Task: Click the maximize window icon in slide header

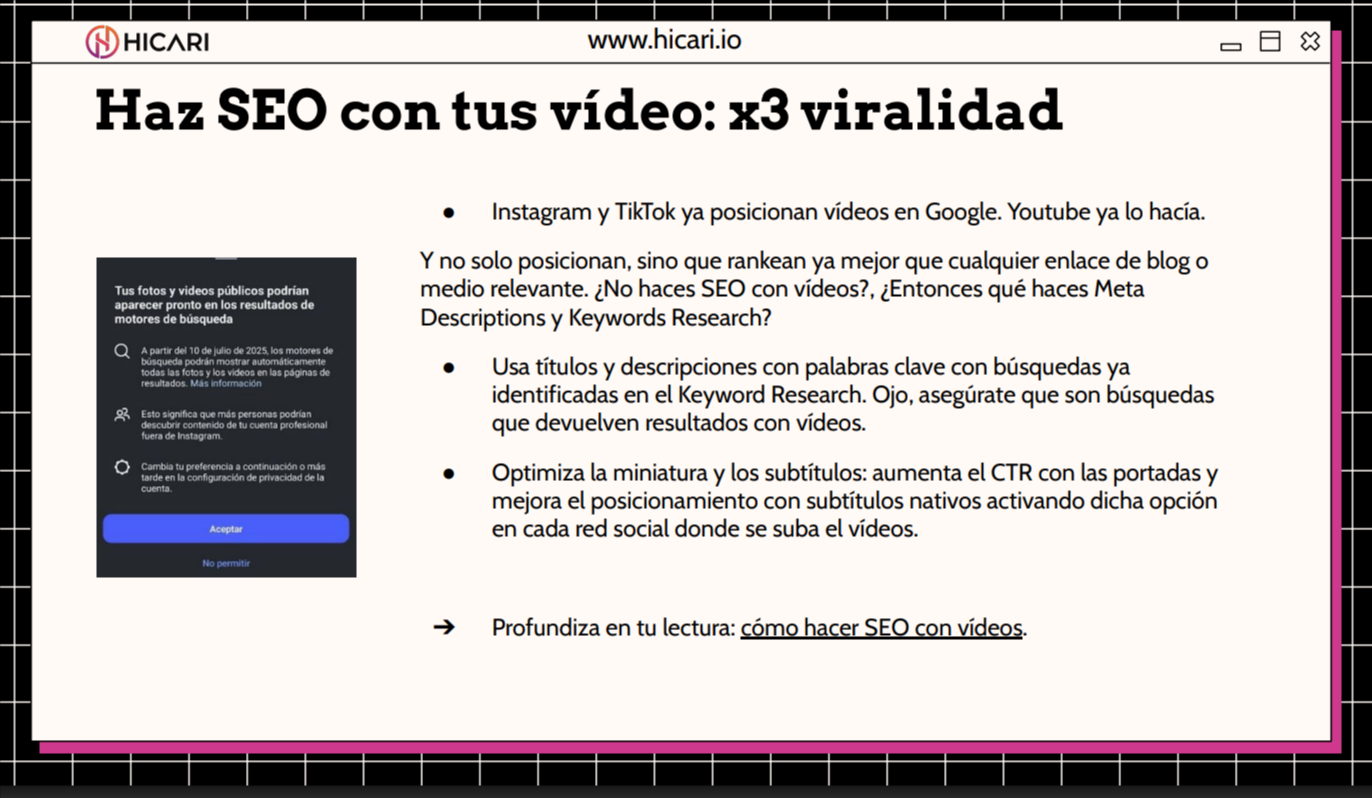Action: click(1270, 41)
